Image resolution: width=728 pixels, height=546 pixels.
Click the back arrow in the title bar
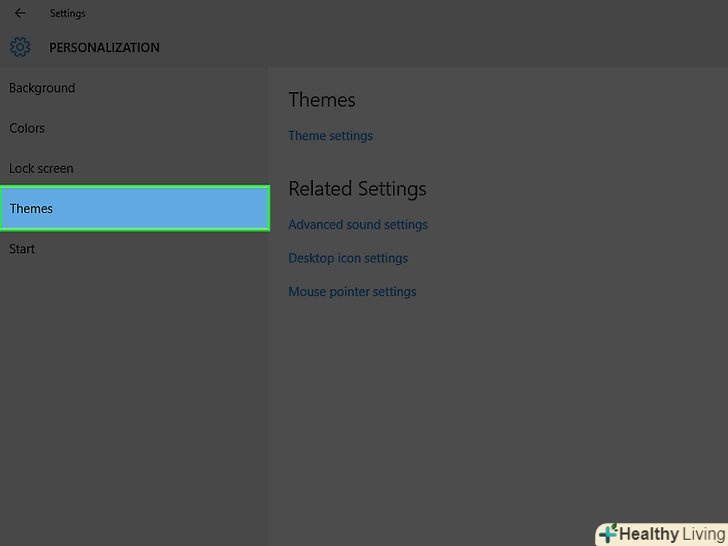pos(20,14)
